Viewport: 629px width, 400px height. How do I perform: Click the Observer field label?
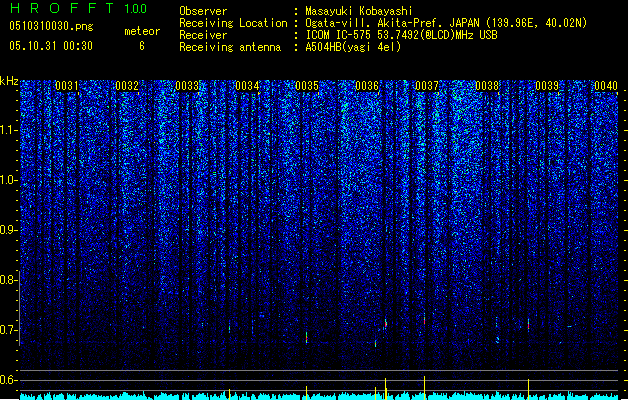point(203,11)
